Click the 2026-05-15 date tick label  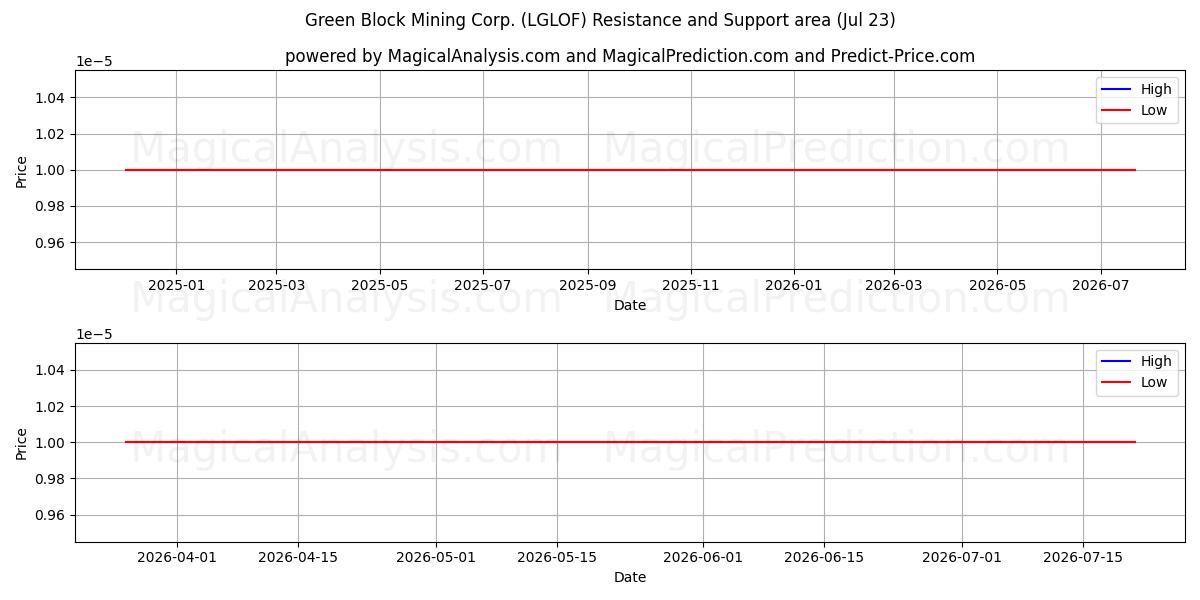coord(556,558)
